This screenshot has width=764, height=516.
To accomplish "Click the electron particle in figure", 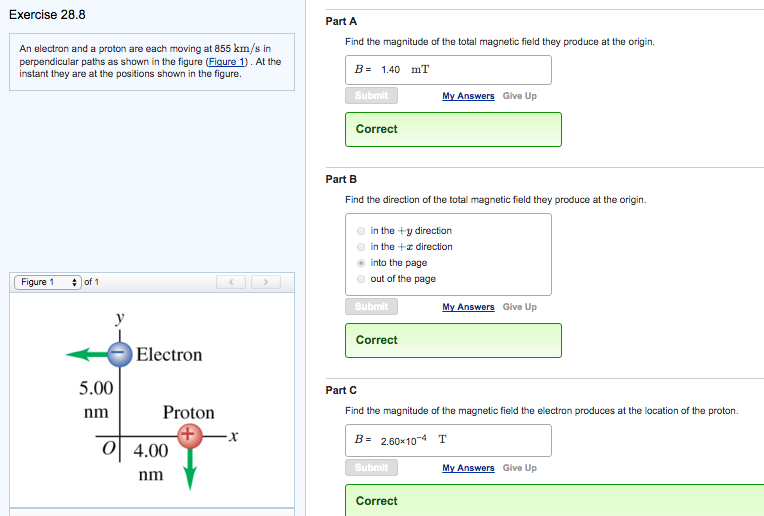I will click(120, 353).
